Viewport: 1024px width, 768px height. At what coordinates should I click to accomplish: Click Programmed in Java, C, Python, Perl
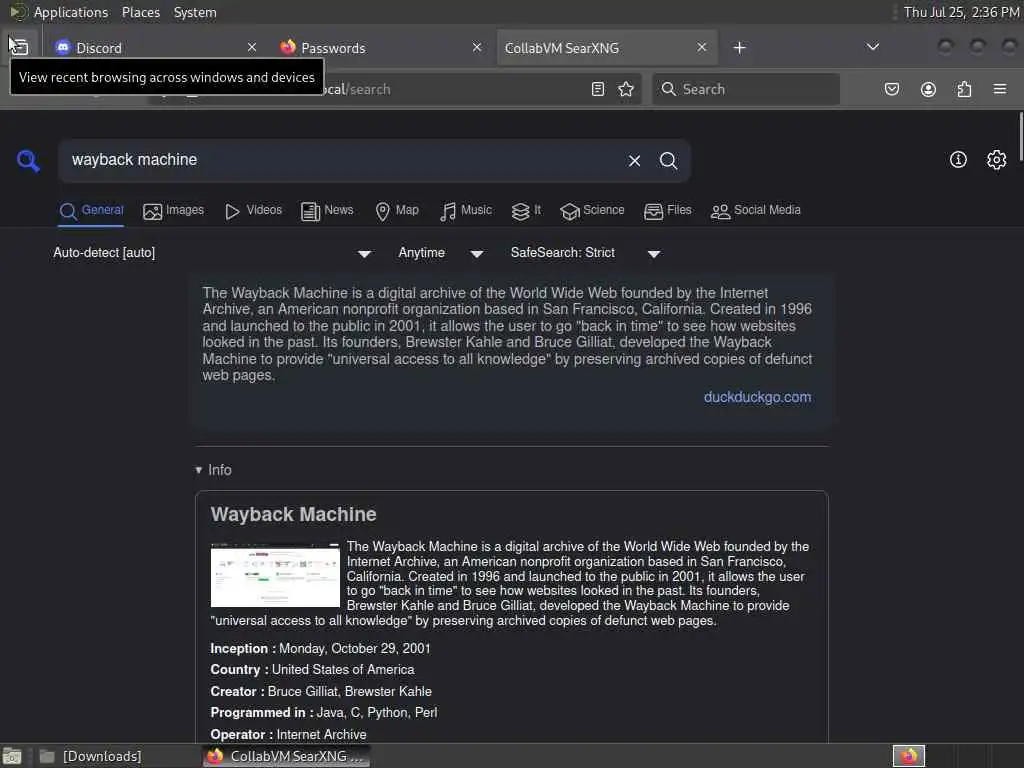coord(323,712)
